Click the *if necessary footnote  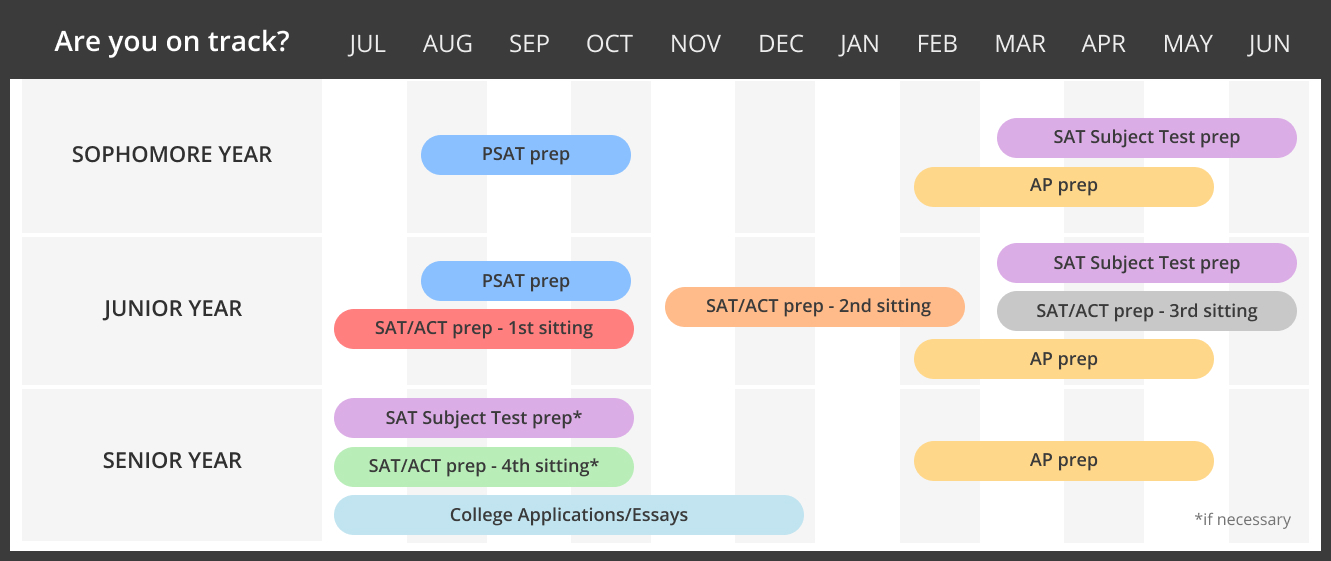tap(1242, 520)
